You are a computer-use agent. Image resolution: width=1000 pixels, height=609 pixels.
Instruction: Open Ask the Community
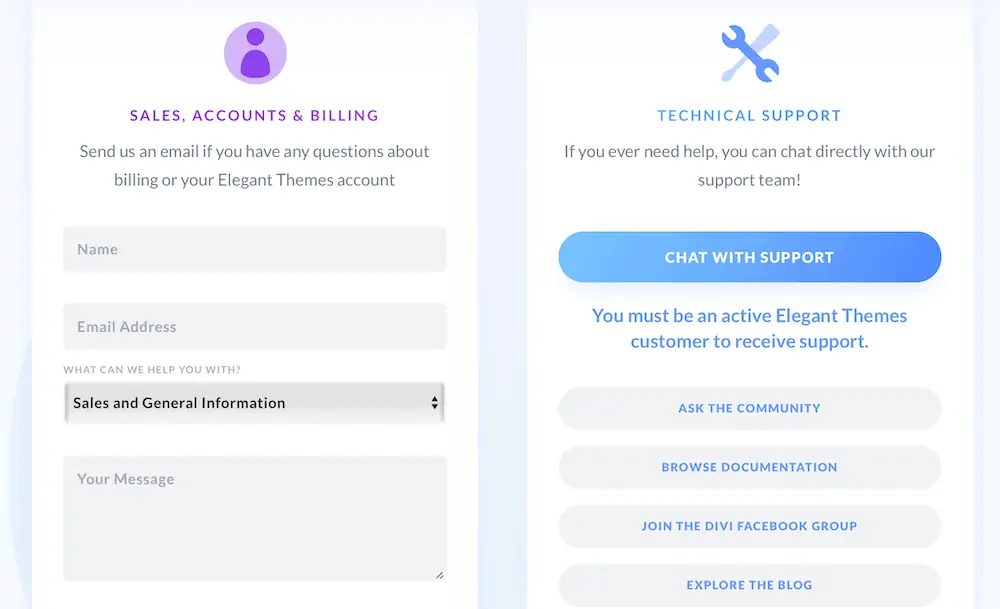point(750,408)
